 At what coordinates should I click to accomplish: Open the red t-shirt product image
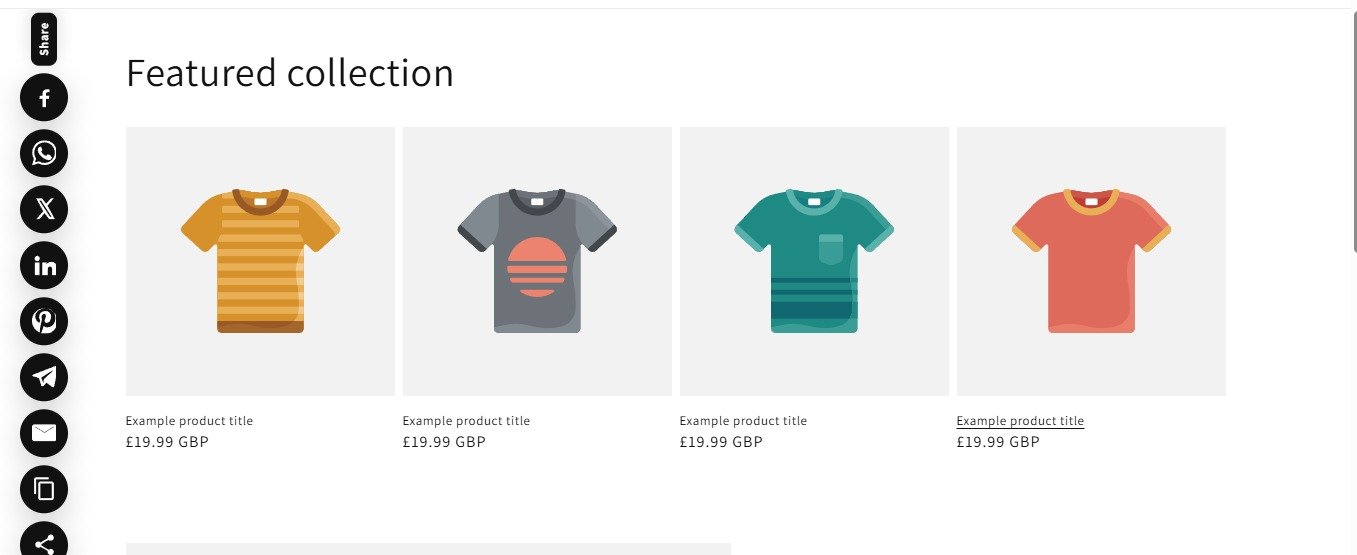pos(1091,261)
